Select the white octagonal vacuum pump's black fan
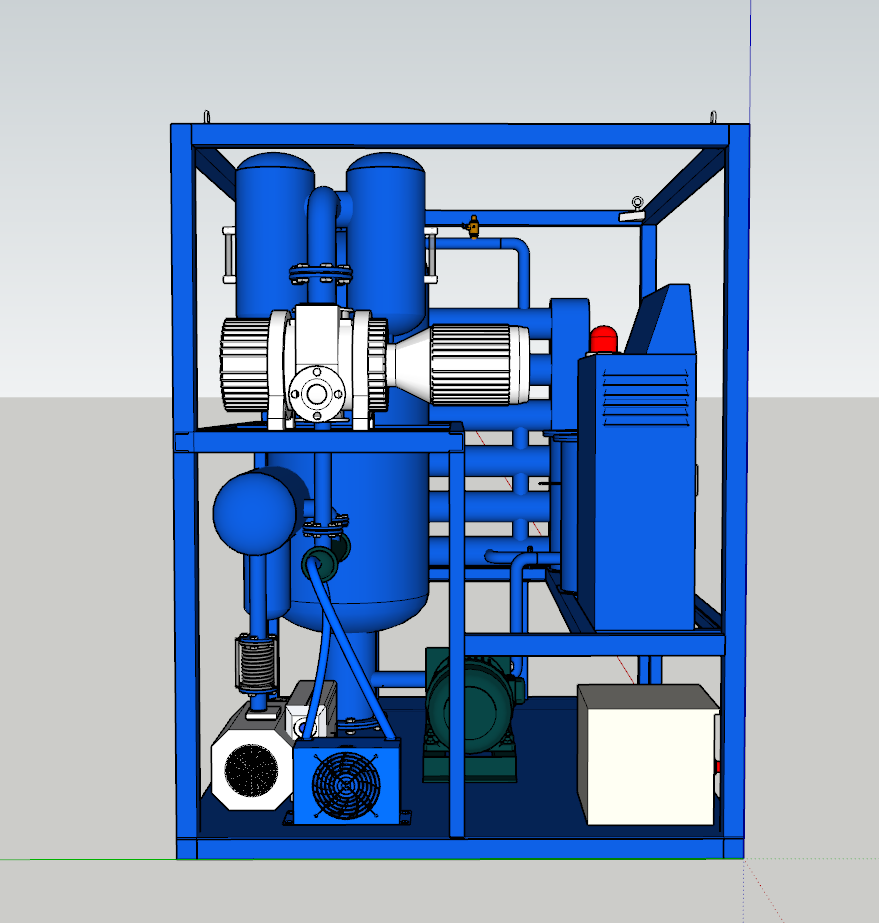The height and width of the screenshot is (923, 879). click(251, 769)
